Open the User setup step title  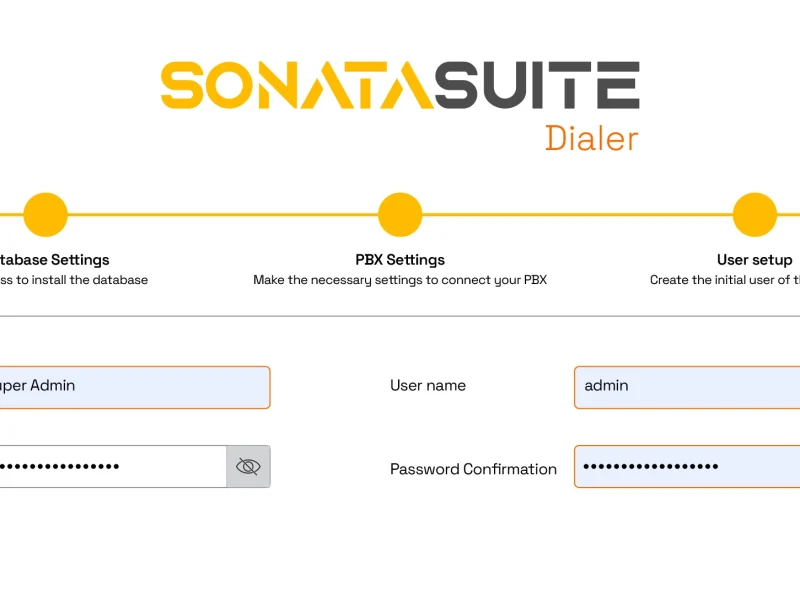click(755, 260)
